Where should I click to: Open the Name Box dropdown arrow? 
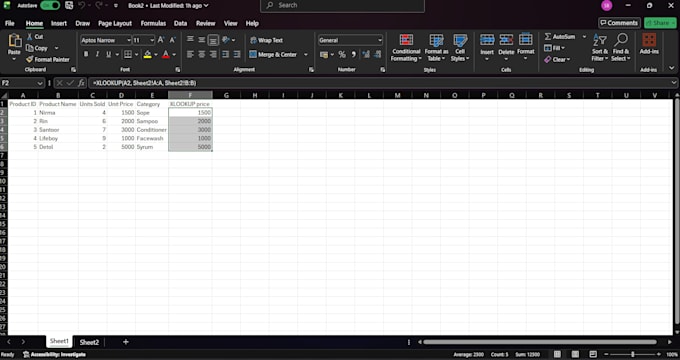point(40,83)
